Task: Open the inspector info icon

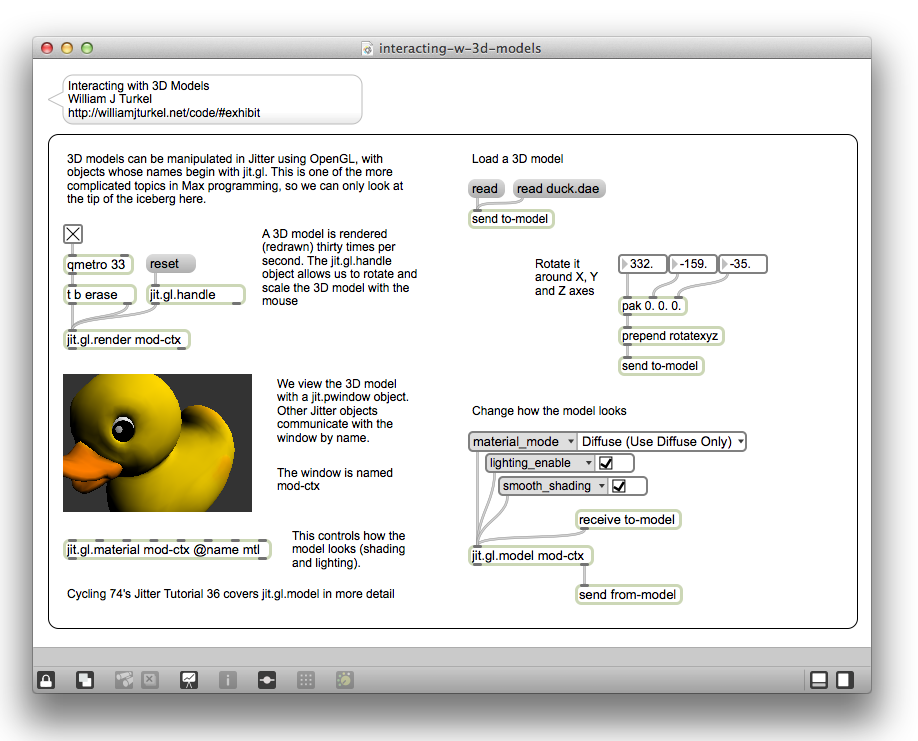Action: 228,680
